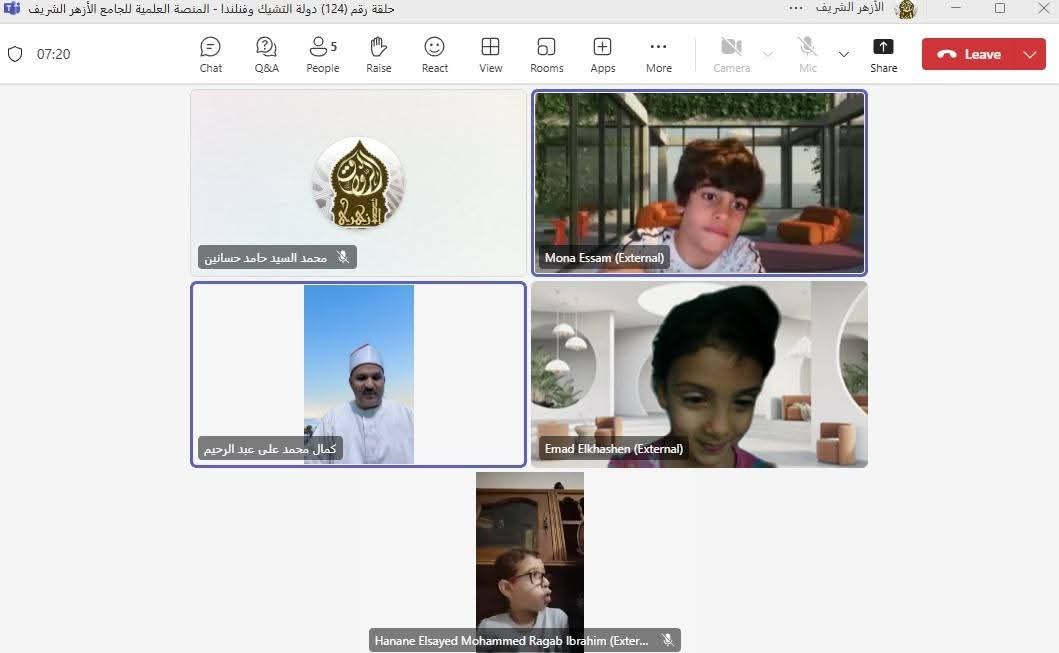Toggle the Camera on

731,54
